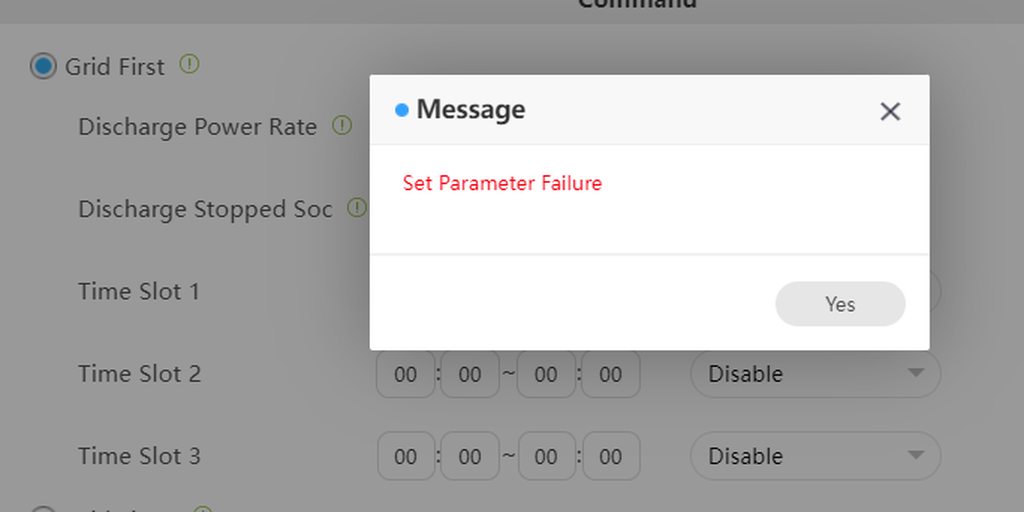Image resolution: width=1024 pixels, height=512 pixels.
Task: Click the Time Slot 1 label
Action: (139, 292)
